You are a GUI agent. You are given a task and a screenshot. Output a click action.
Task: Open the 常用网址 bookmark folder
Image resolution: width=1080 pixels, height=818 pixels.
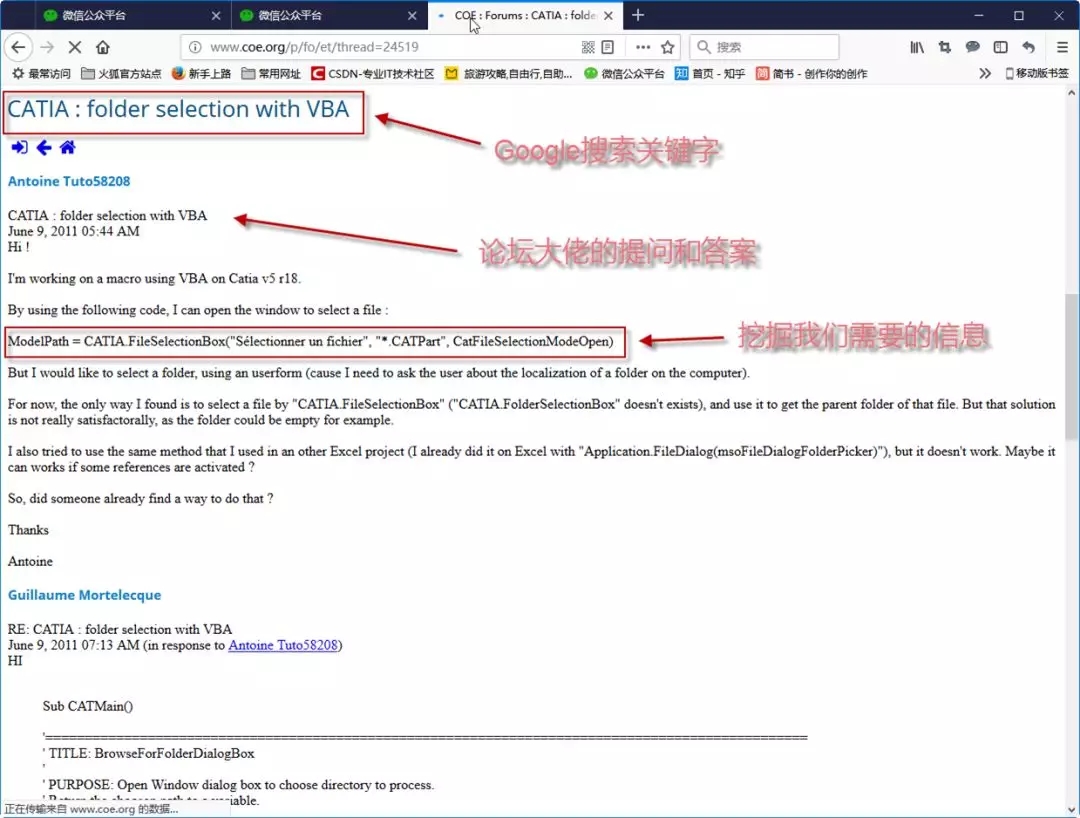click(271, 74)
